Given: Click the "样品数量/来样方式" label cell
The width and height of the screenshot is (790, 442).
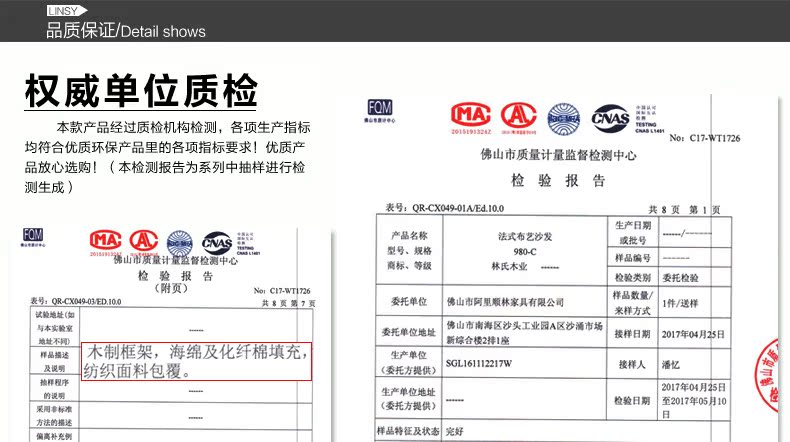Looking at the screenshot, I should point(633,303).
